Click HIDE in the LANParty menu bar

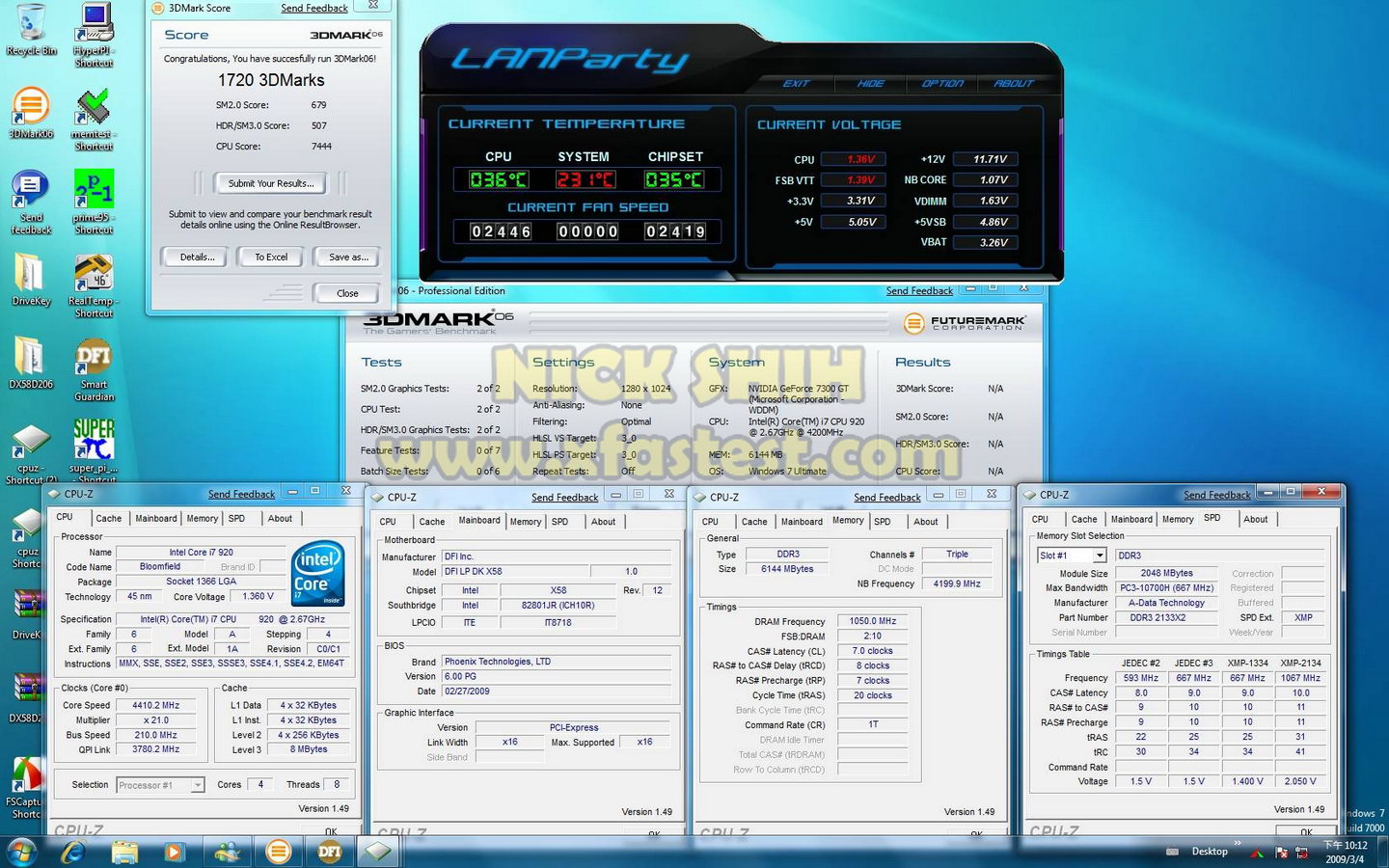(870, 84)
